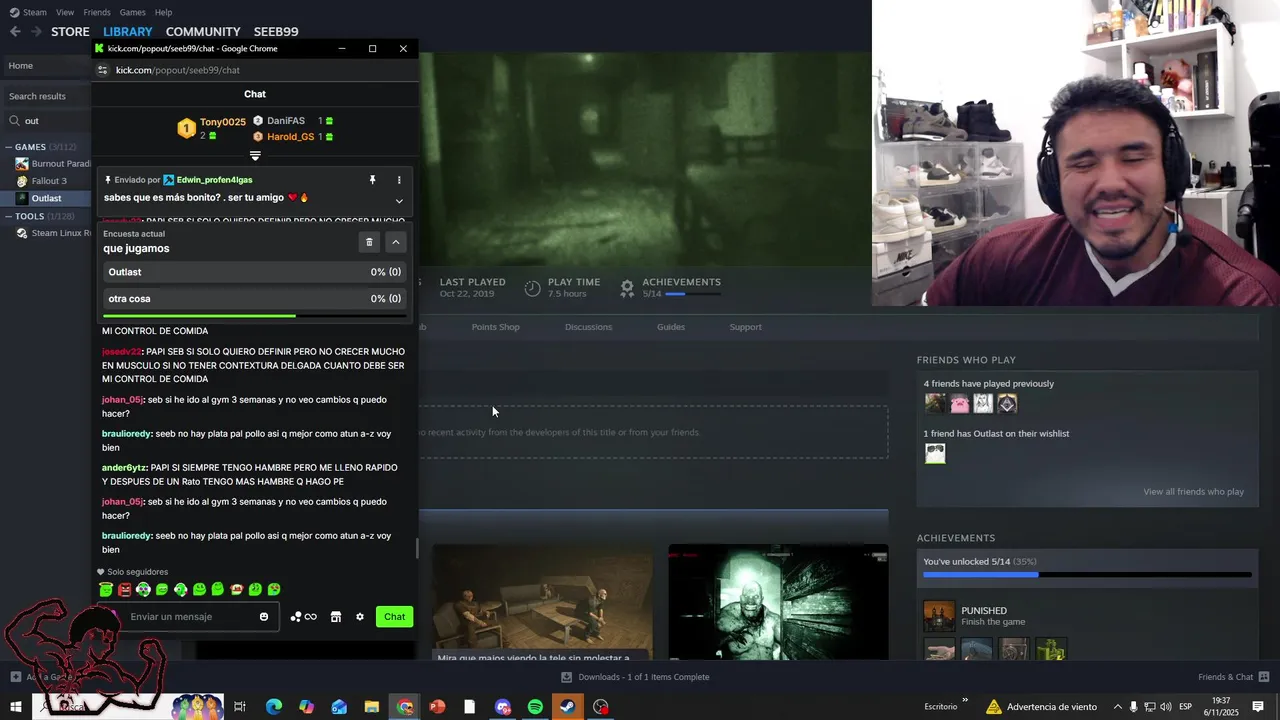Open the Points Shop link
The width and height of the screenshot is (1280, 720).
click(495, 327)
